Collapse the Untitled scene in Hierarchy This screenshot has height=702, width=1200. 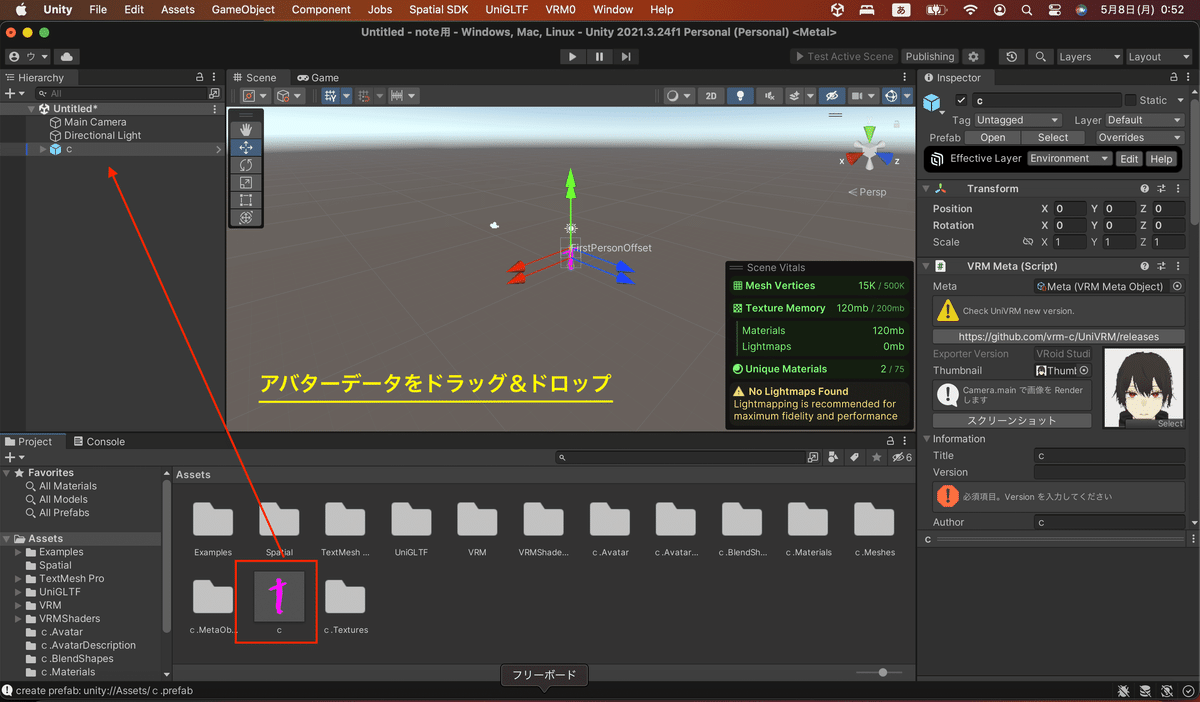pyautogui.click(x=32, y=109)
